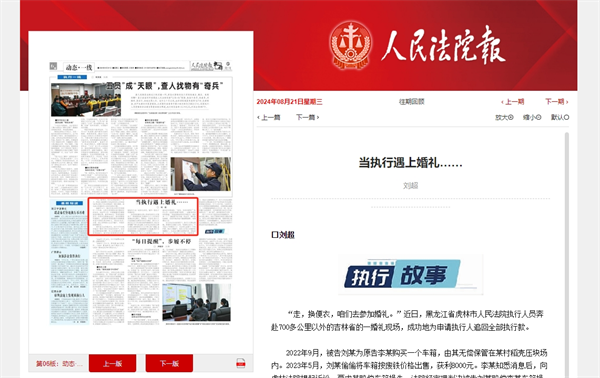Reset text size with 默认 icon

(560, 117)
